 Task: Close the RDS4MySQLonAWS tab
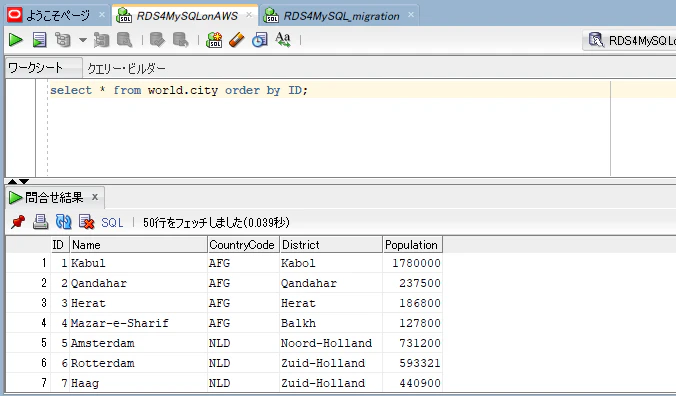pos(249,15)
